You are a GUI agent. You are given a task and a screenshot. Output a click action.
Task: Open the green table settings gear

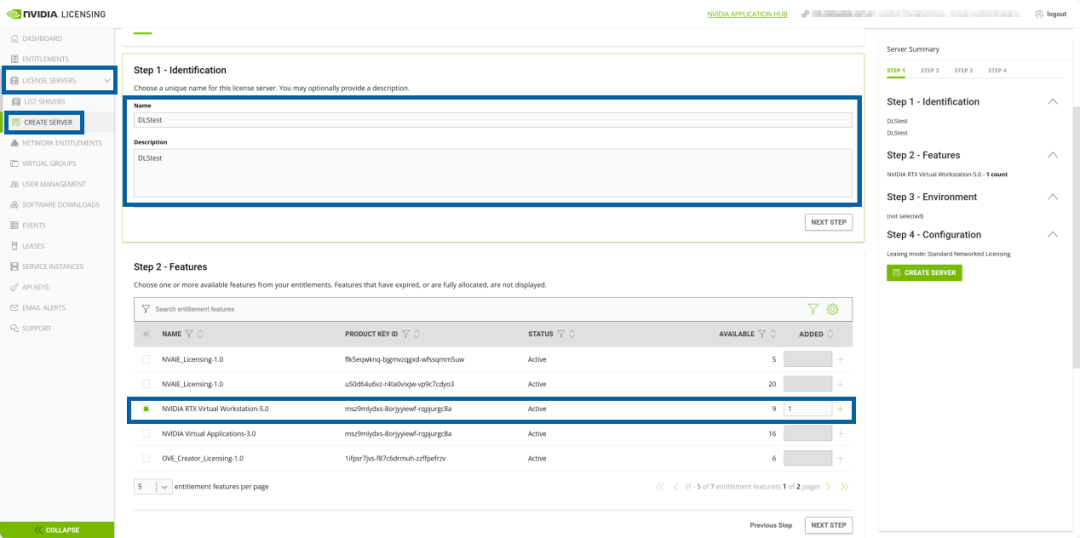click(833, 309)
